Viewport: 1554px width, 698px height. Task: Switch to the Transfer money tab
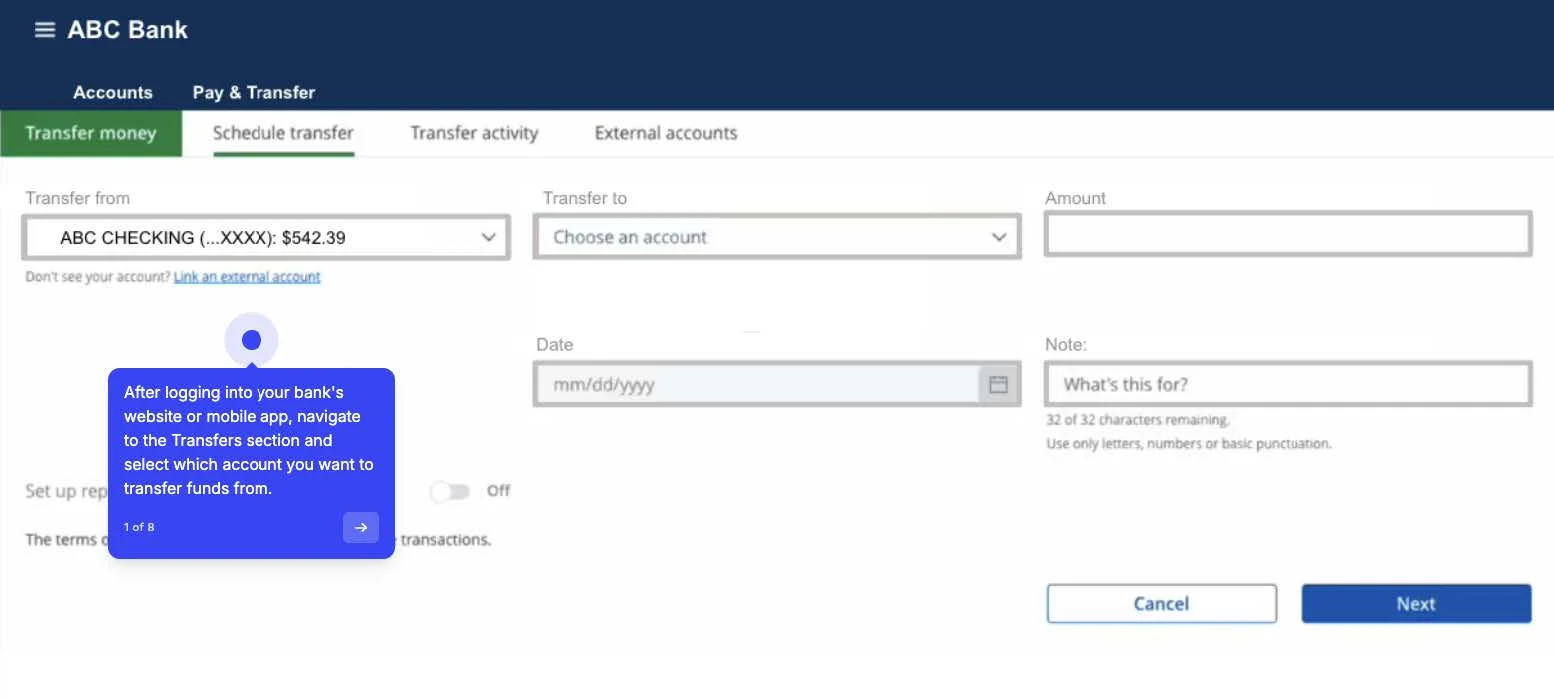pyautogui.click(x=91, y=133)
